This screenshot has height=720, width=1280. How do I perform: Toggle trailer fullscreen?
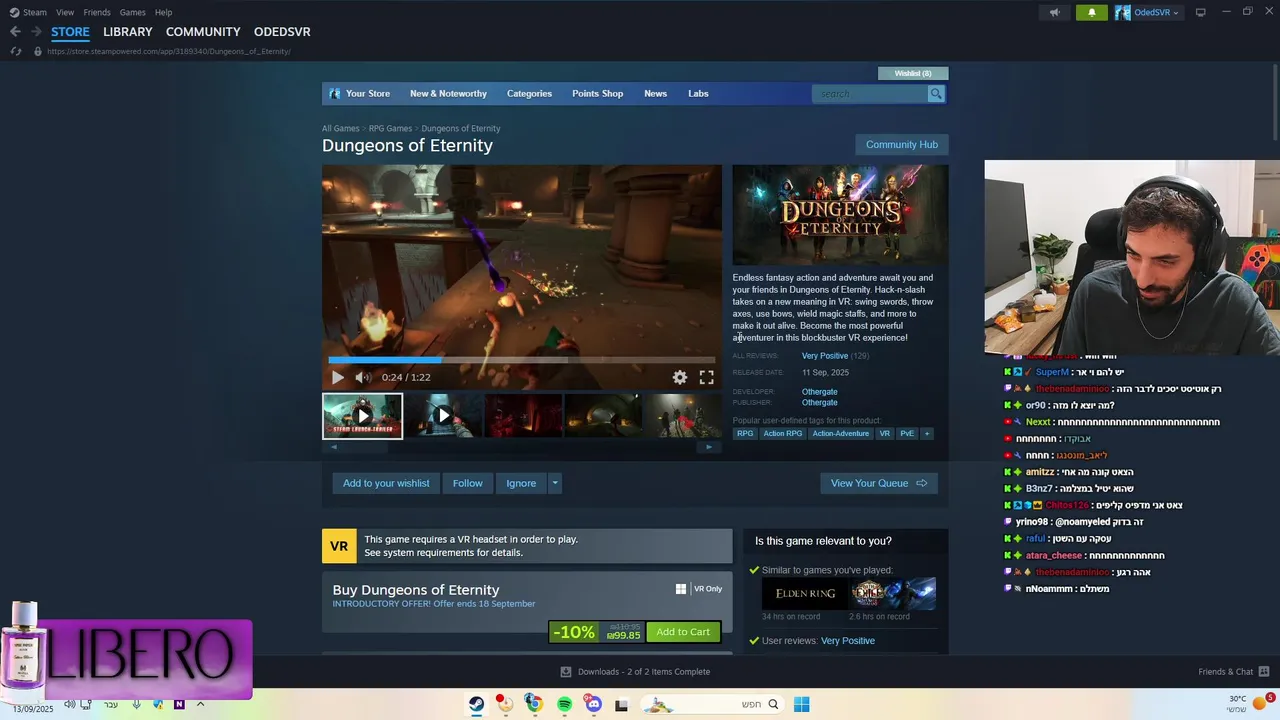(706, 377)
